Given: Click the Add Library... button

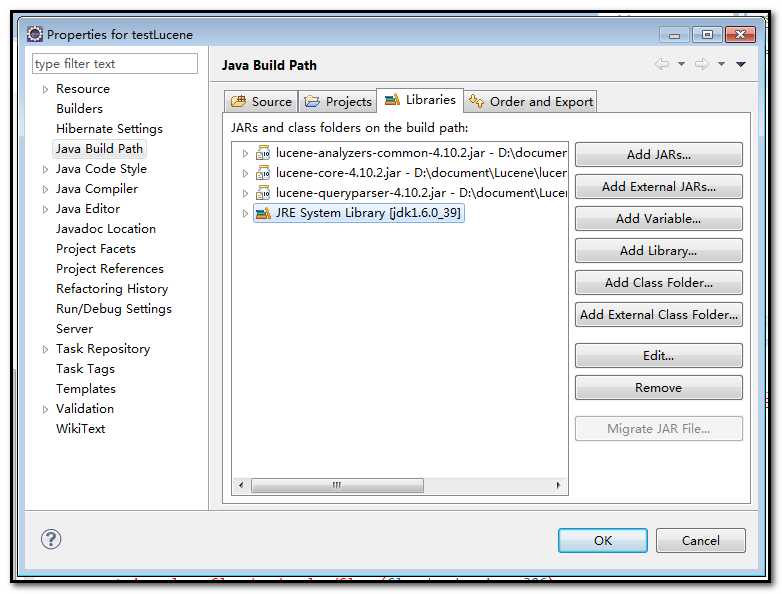Looking at the screenshot, I should (x=658, y=250).
